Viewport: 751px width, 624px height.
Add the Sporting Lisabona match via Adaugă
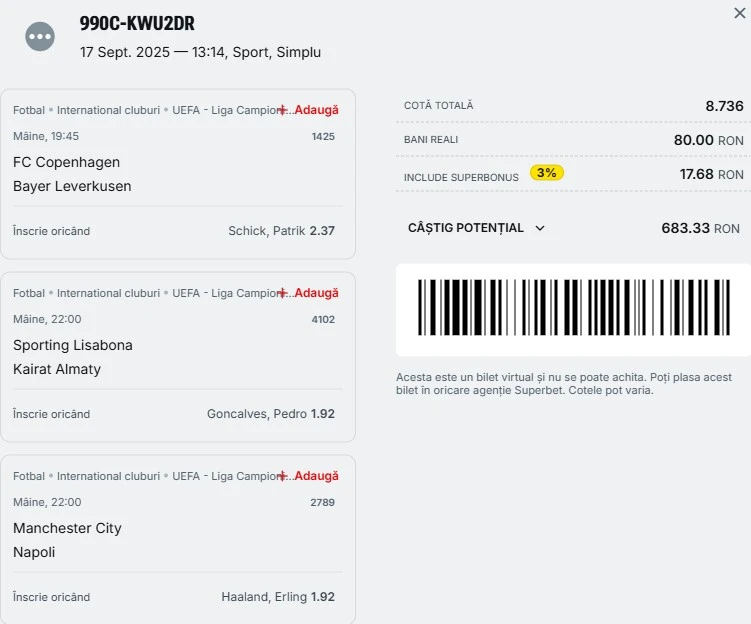click(x=308, y=293)
